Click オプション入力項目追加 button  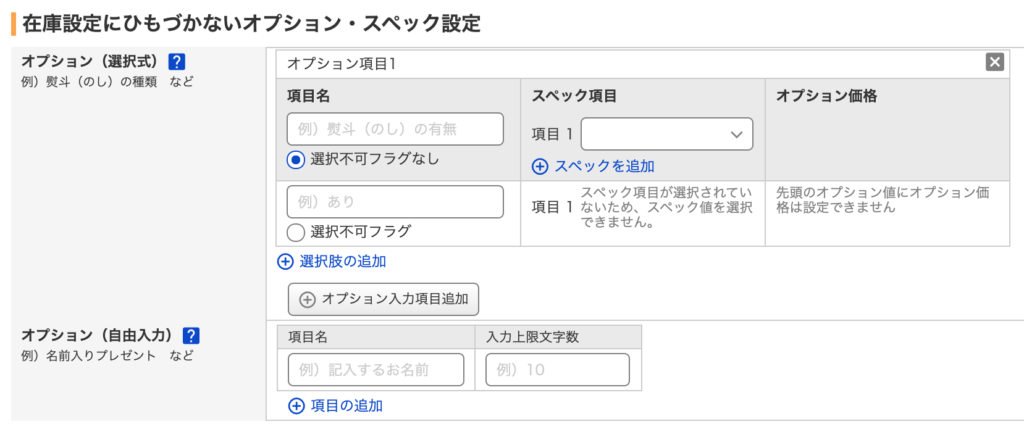pos(383,300)
